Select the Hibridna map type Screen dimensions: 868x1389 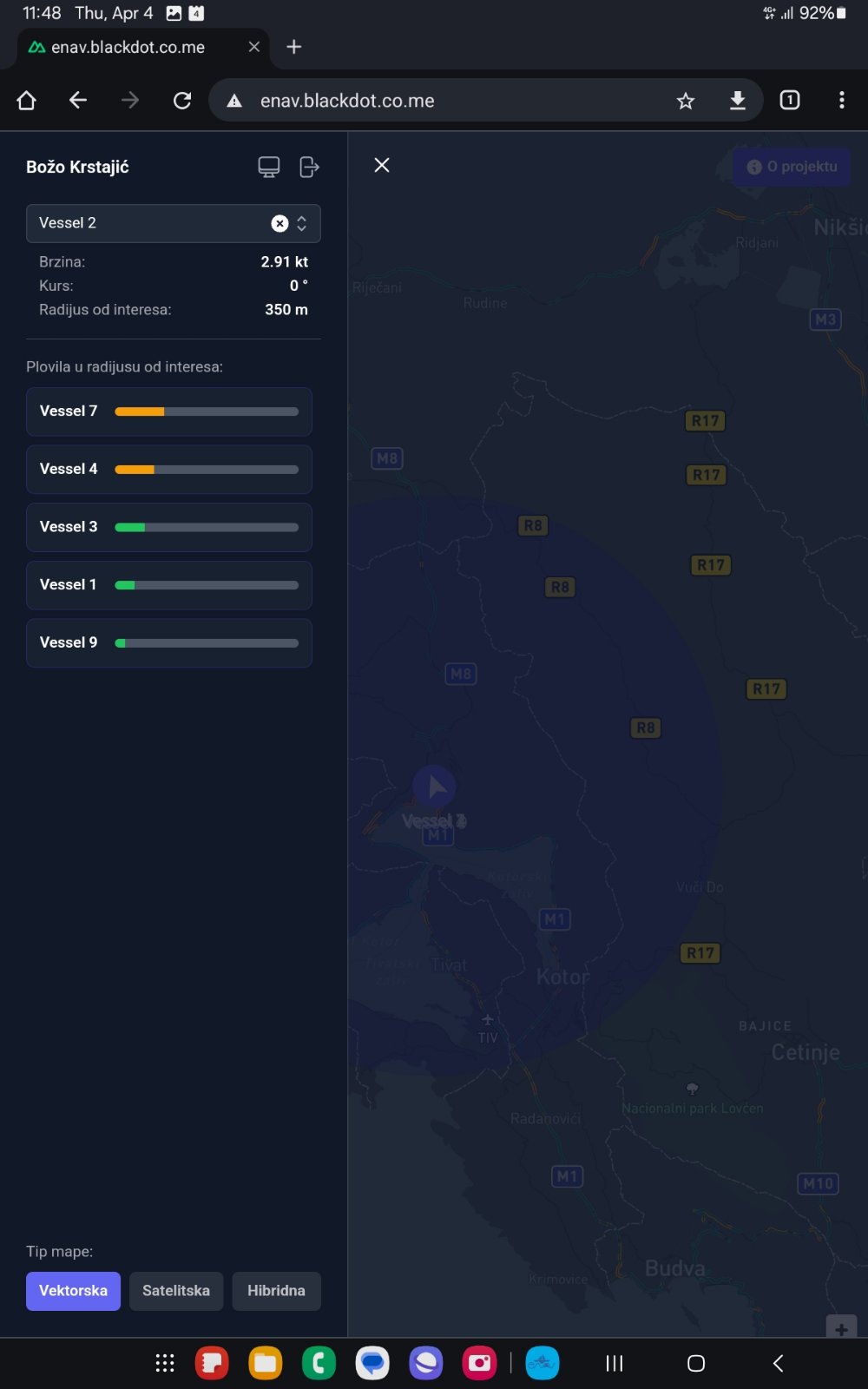[276, 1291]
